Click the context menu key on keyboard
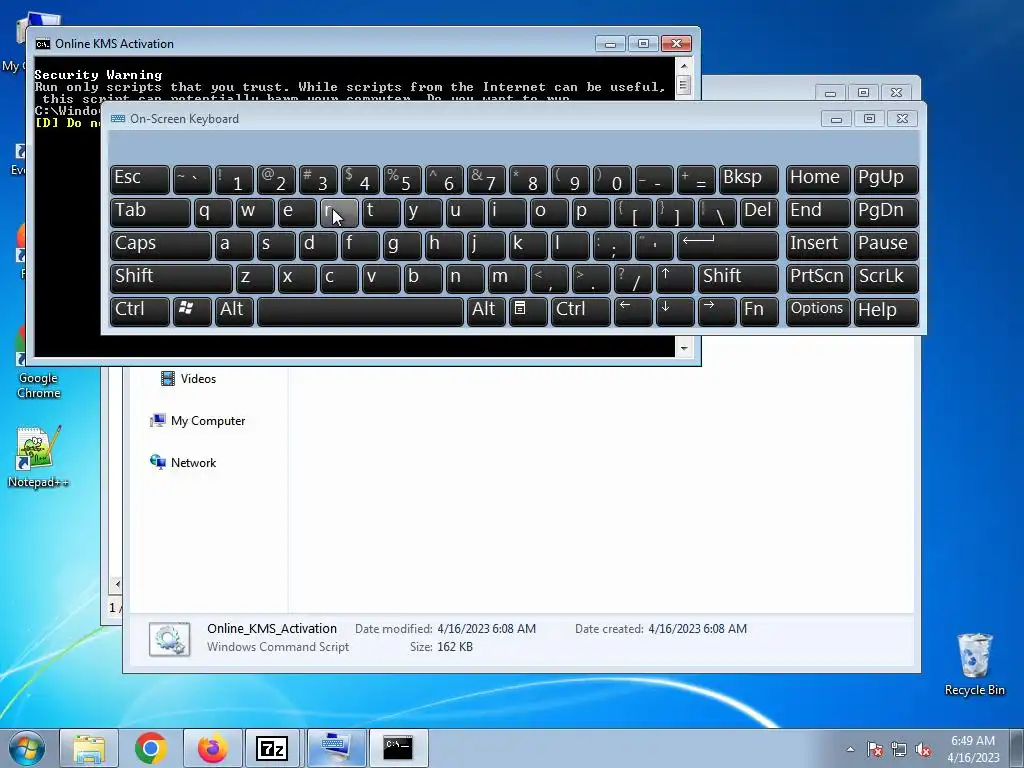This screenshot has height=768, width=1024. pos(528,311)
